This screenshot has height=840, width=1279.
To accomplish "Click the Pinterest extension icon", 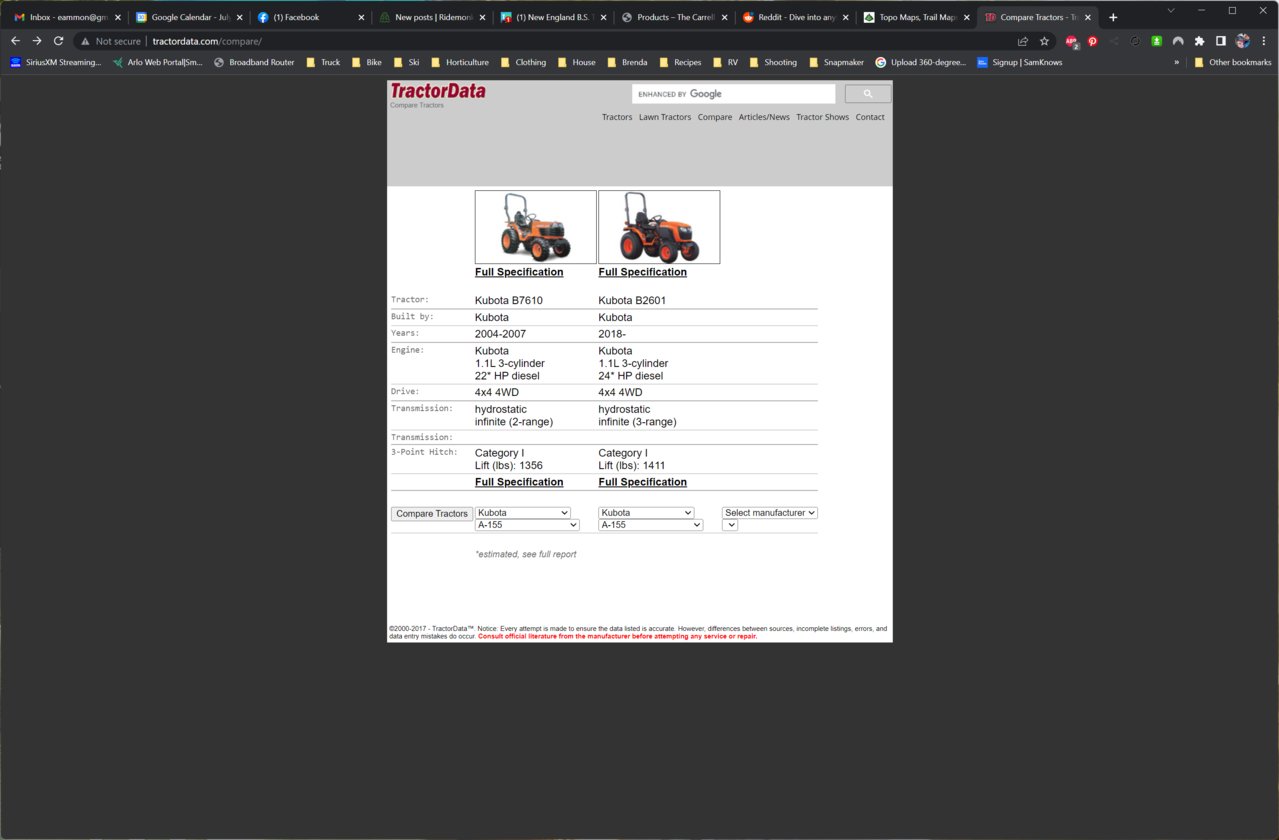I will pos(1092,41).
